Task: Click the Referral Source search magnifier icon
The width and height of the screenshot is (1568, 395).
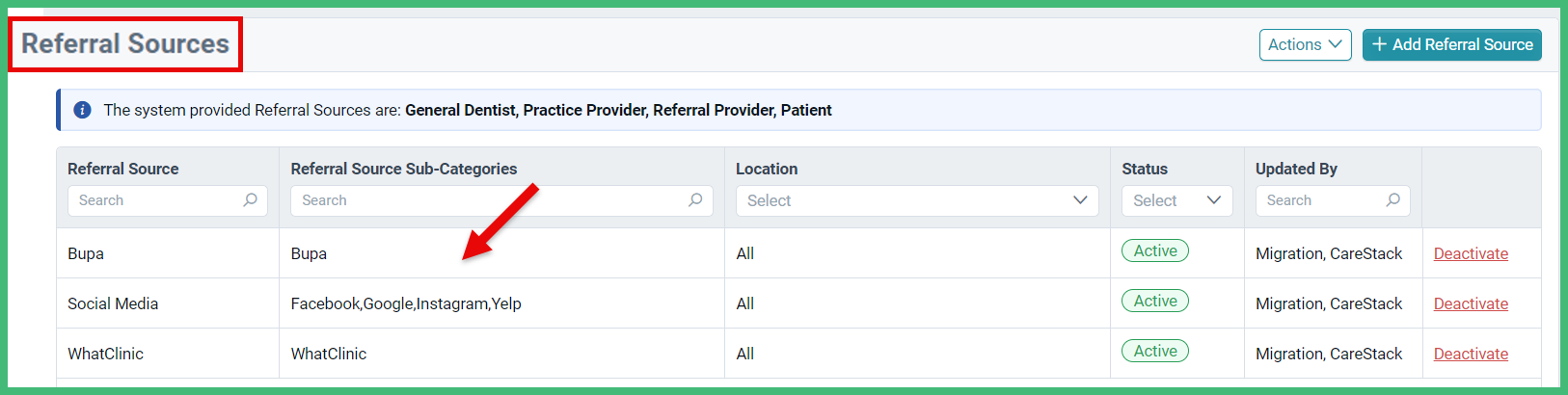Action: pos(251,200)
